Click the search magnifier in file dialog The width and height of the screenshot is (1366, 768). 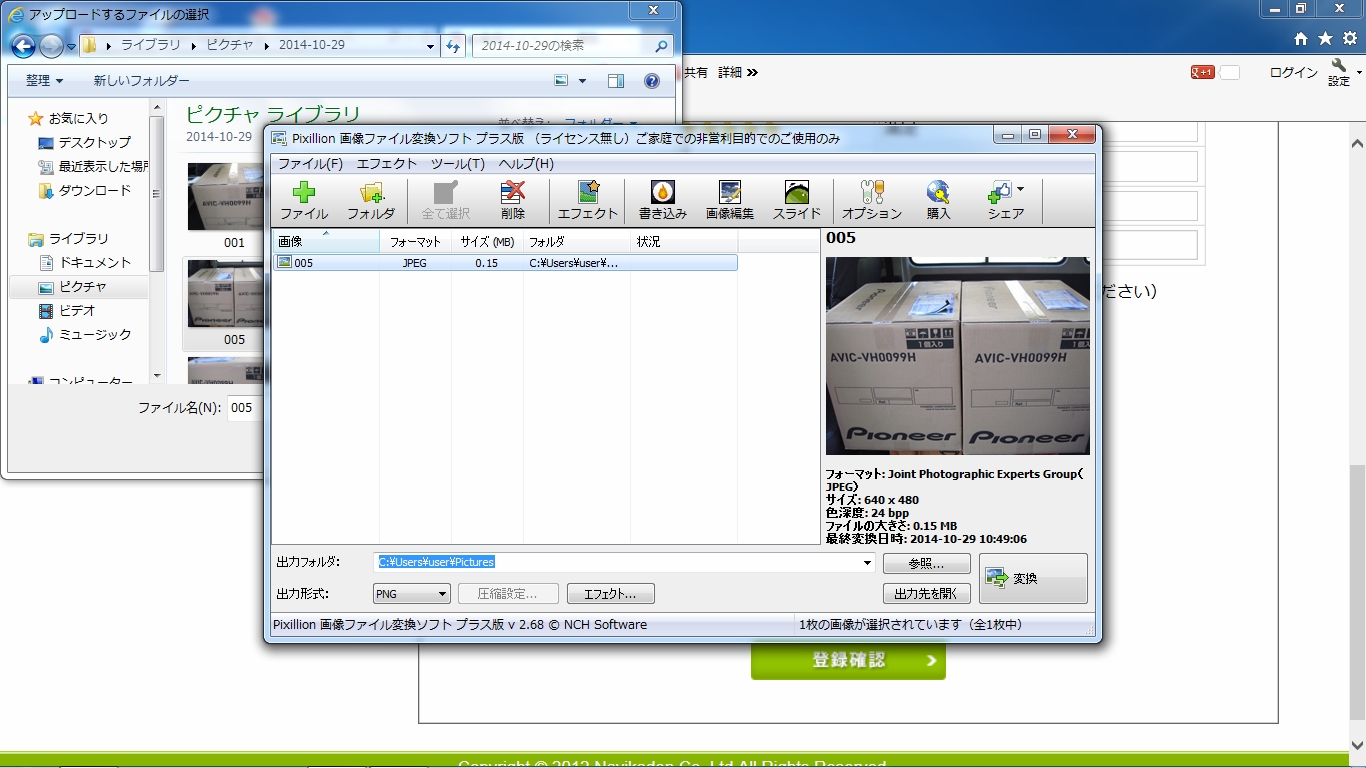[661, 46]
